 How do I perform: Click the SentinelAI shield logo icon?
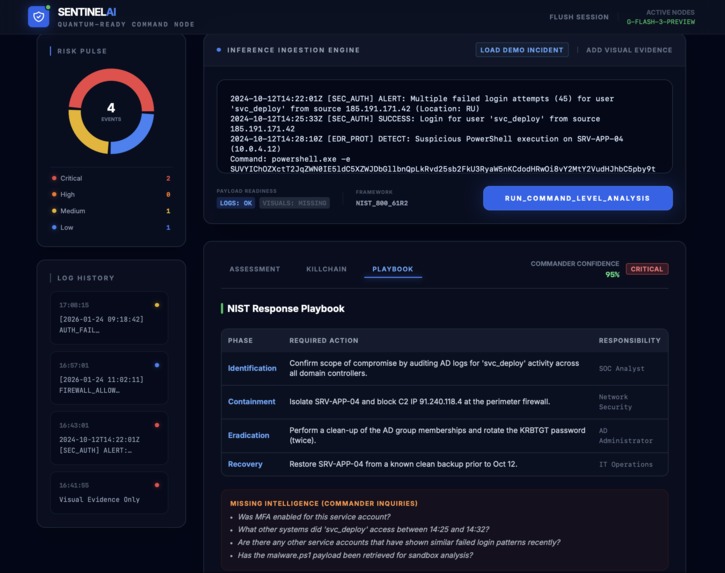click(x=38, y=17)
